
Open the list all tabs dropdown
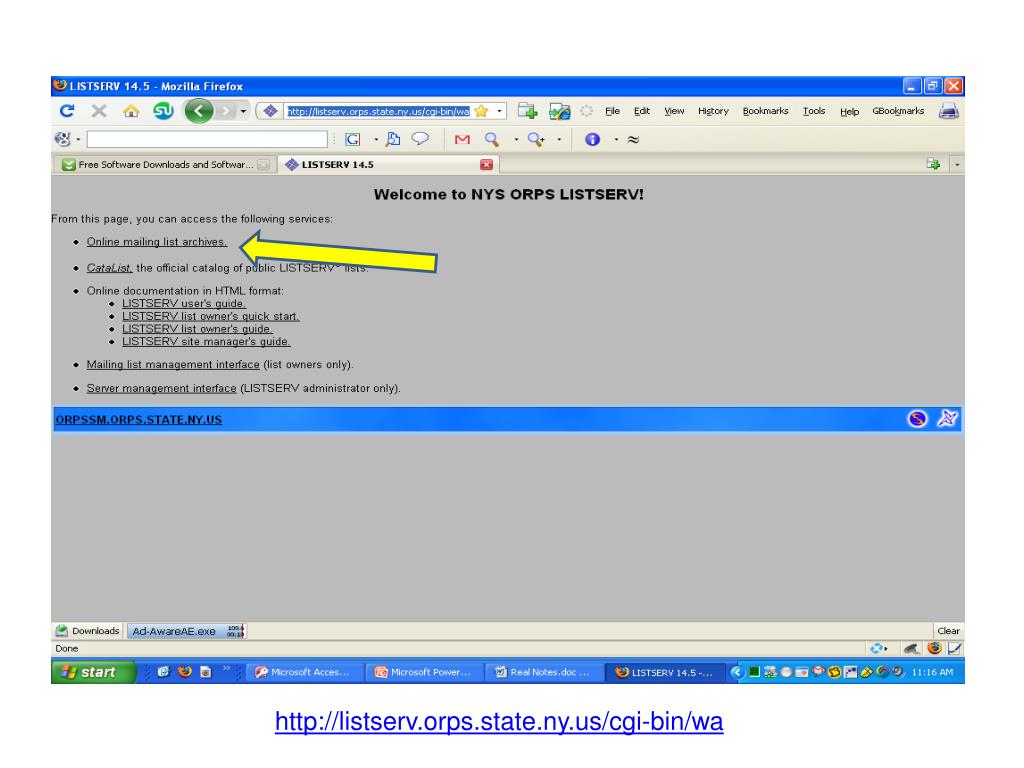pos(957,165)
